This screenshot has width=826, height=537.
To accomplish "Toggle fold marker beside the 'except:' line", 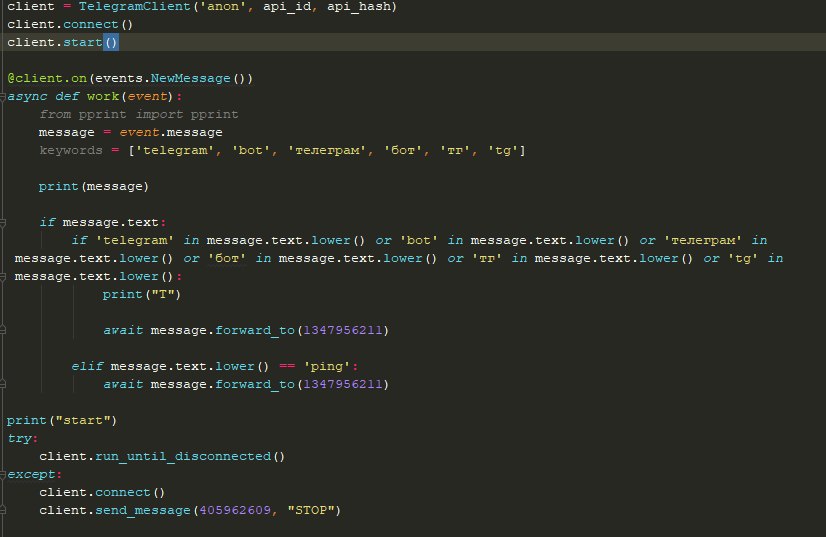I will pyautogui.click(x=3, y=474).
